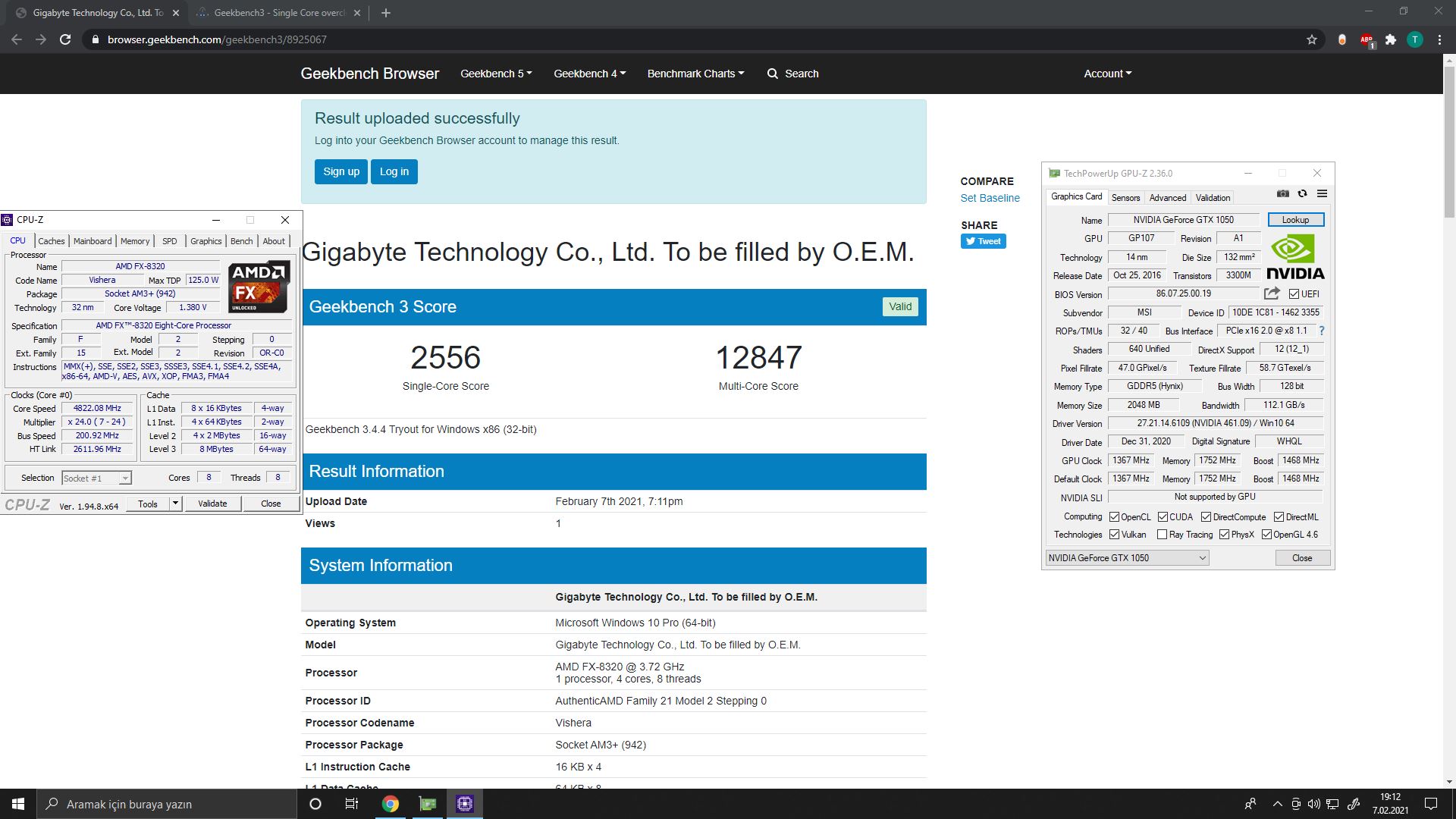Image resolution: width=1456 pixels, height=819 pixels.
Task: Open the Account dropdown
Action: pyautogui.click(x=1107, y=74)
